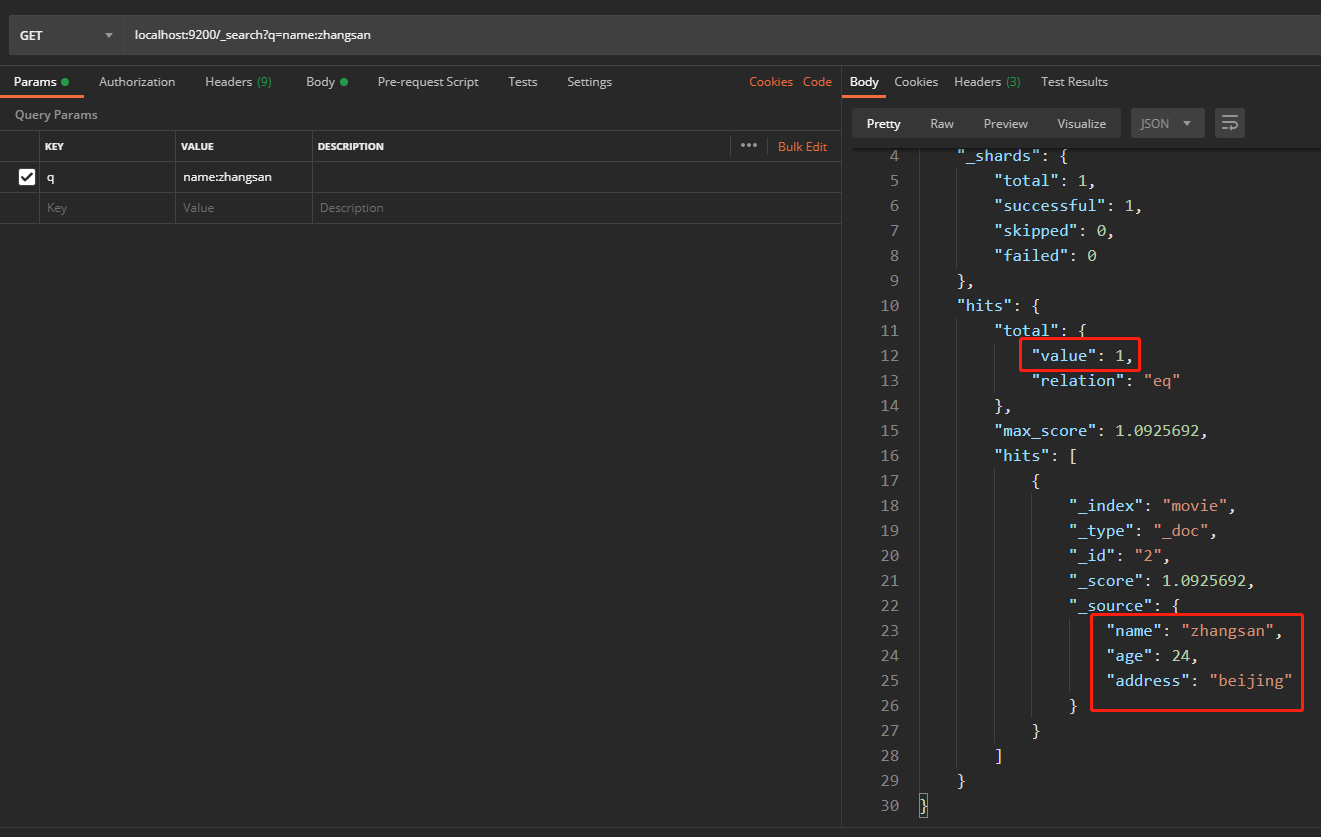The width and height of the screenshot is (1321, 837).
Task: Click the DESCRIPTION column header
Action: tap(351, 147)
